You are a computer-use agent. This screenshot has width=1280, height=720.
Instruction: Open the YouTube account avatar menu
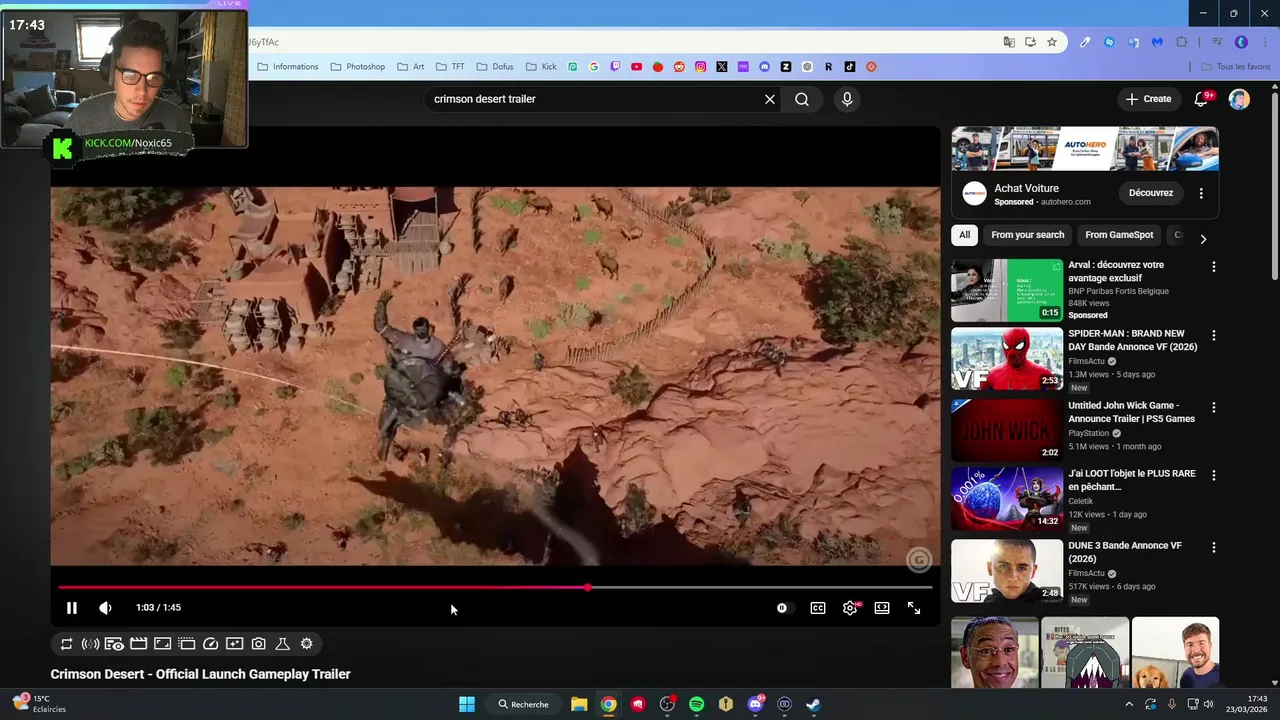pyautogui.click(x=1239, y=99)
